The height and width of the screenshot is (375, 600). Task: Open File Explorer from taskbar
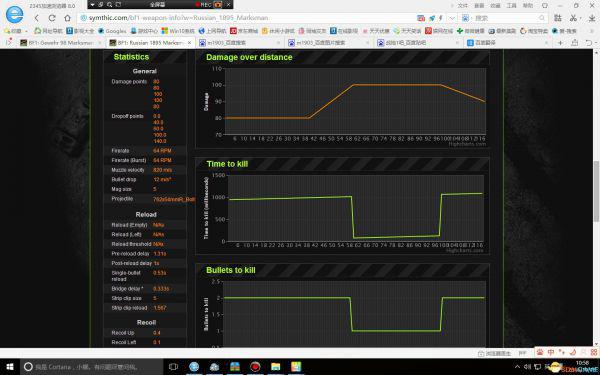click(x=276, y=367)
